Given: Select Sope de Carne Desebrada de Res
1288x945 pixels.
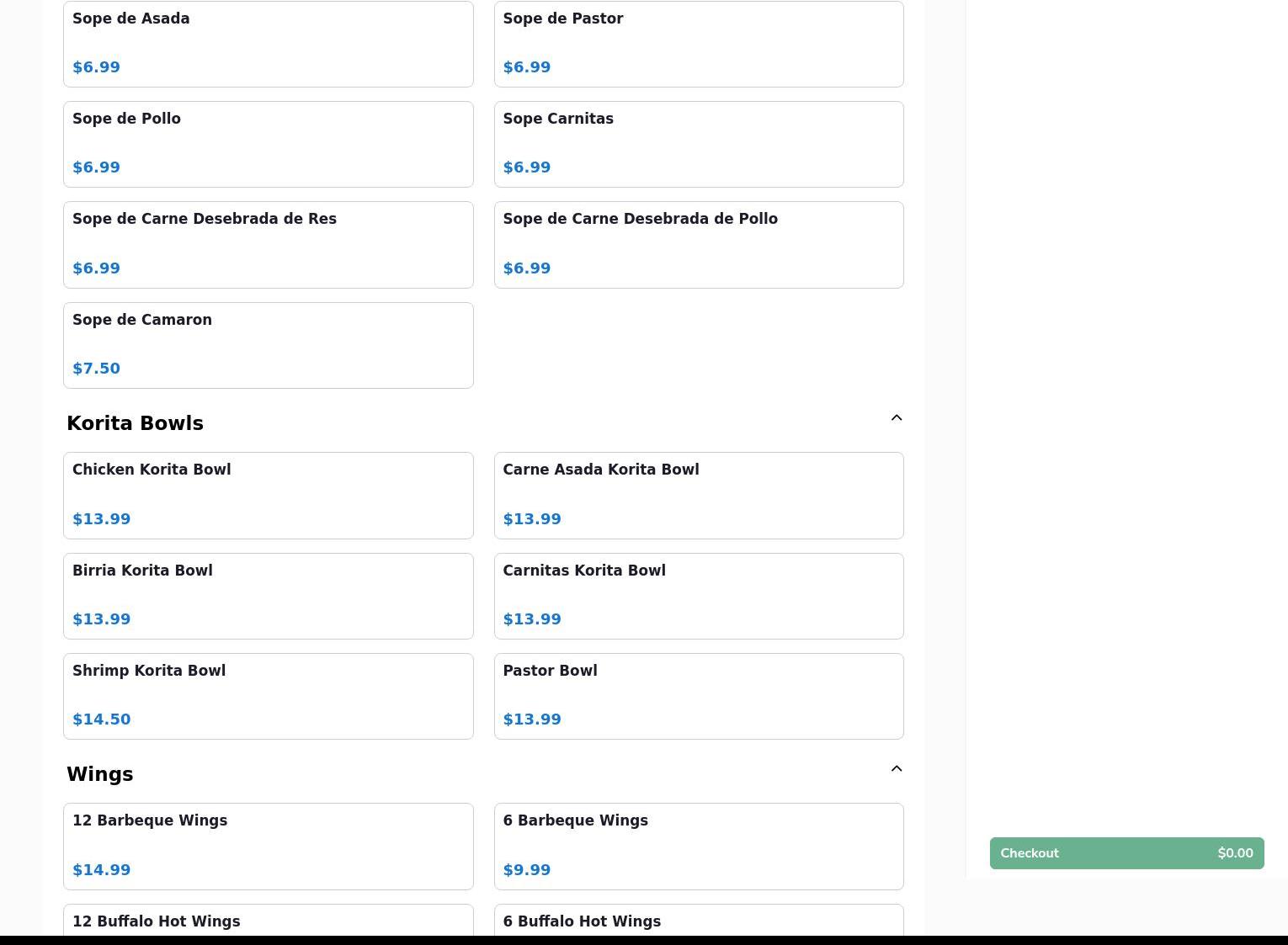Looking at the screenshot, I should point(269,245).
